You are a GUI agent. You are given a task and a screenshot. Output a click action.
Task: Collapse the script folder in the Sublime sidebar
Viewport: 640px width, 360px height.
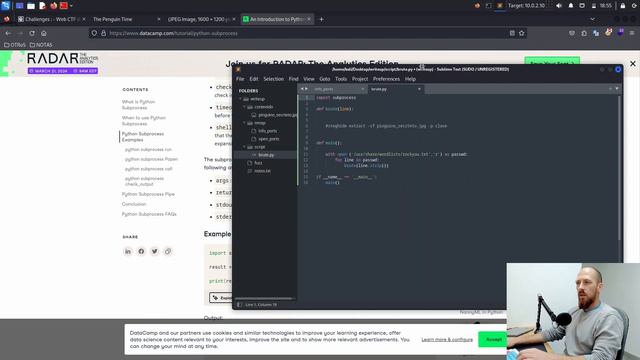[x=244, y=147]
